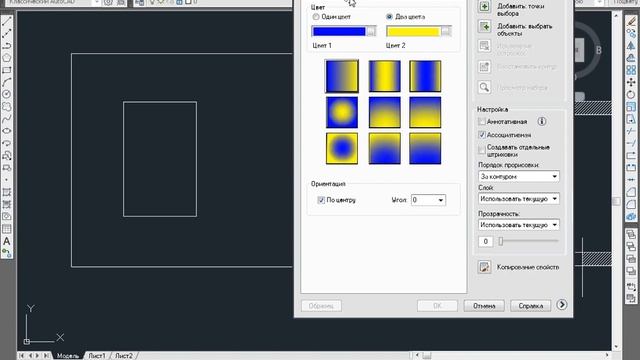Select the Construction Line tool

[7, 33]
